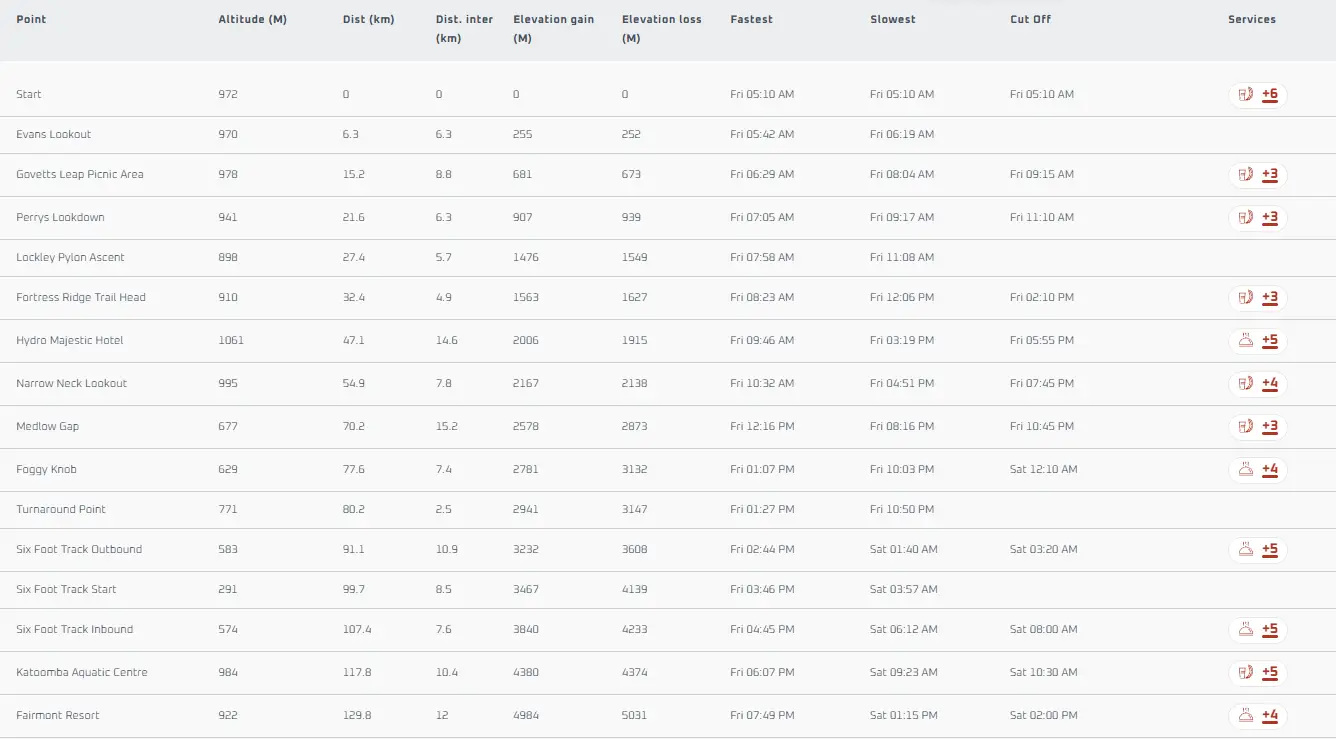This screenshot has width=1336, height=739.
Task: Expand the +3 services for Govetts Leap Picnic Area
Action: (1270, 174)
